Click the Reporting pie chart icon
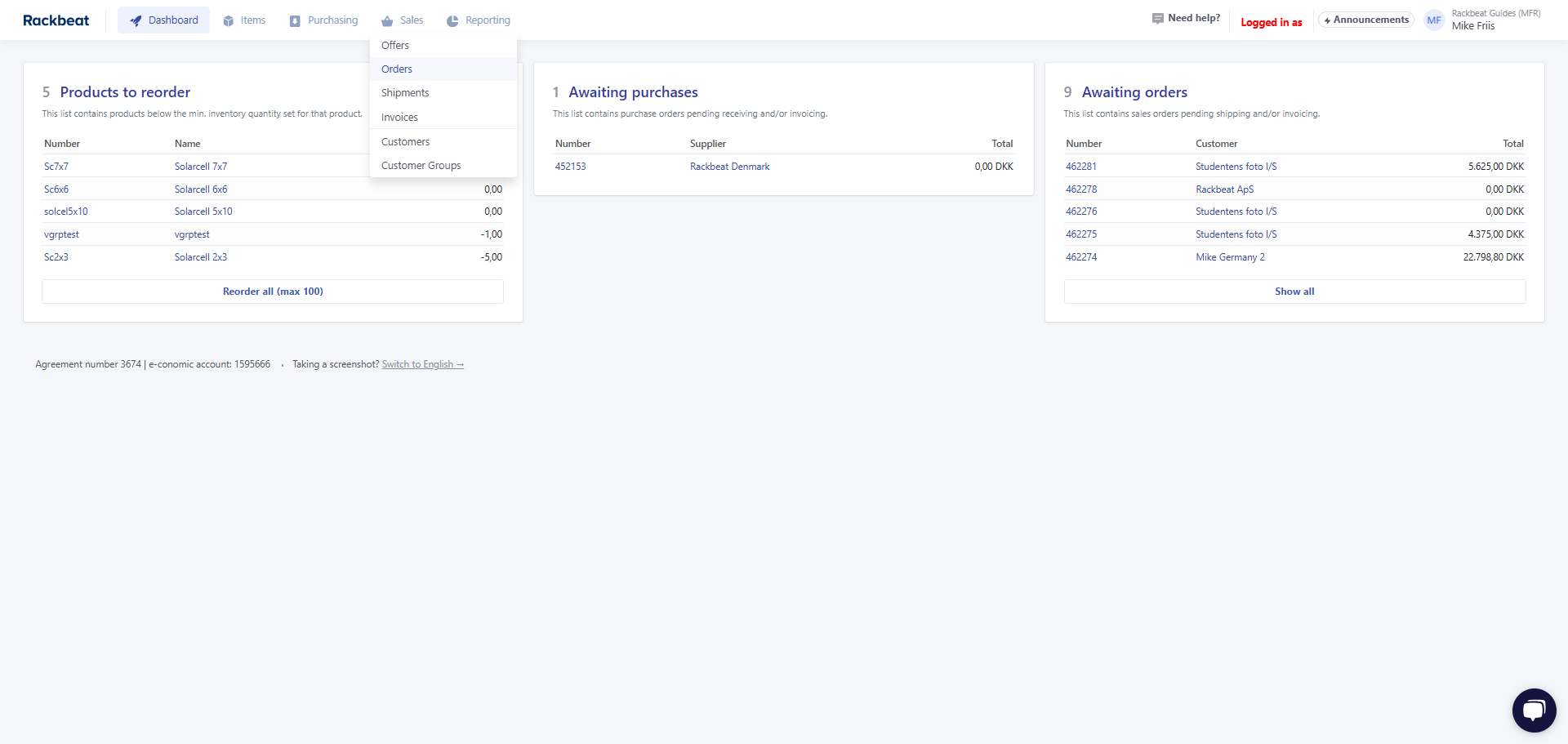Viewport: 1568px width, 744px height. tap(452, 20)
